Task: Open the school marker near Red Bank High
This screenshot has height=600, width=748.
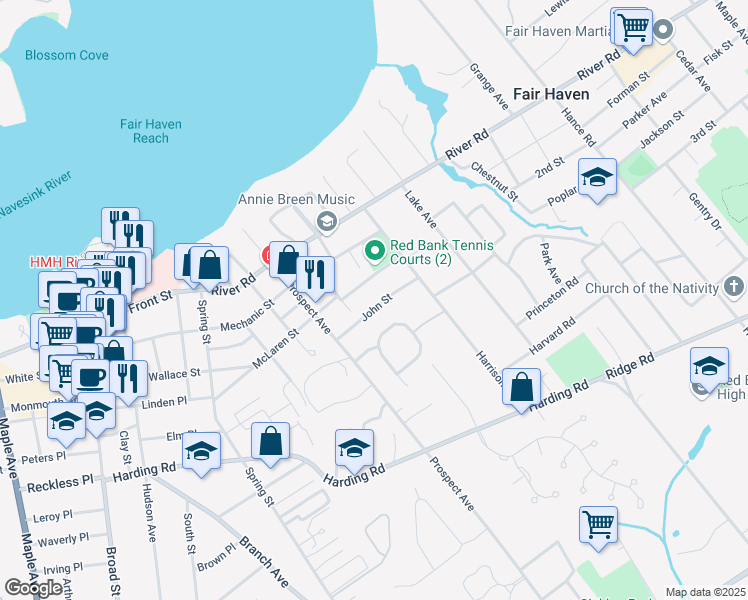Action: tap(709, 367)
